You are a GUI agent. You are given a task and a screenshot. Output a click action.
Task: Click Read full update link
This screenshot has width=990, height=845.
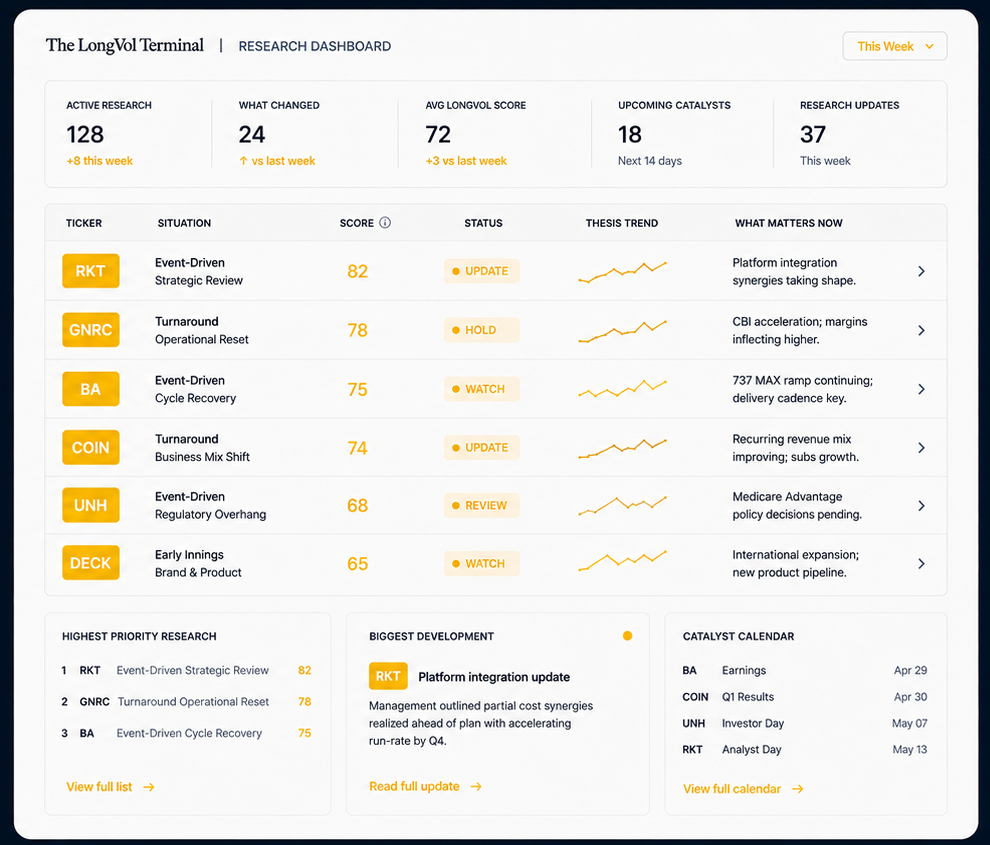point(426,786)
